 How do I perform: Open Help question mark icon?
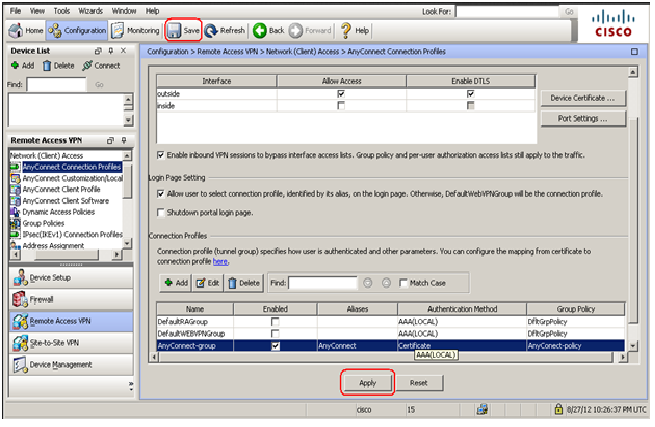click(x=346, y=30)
